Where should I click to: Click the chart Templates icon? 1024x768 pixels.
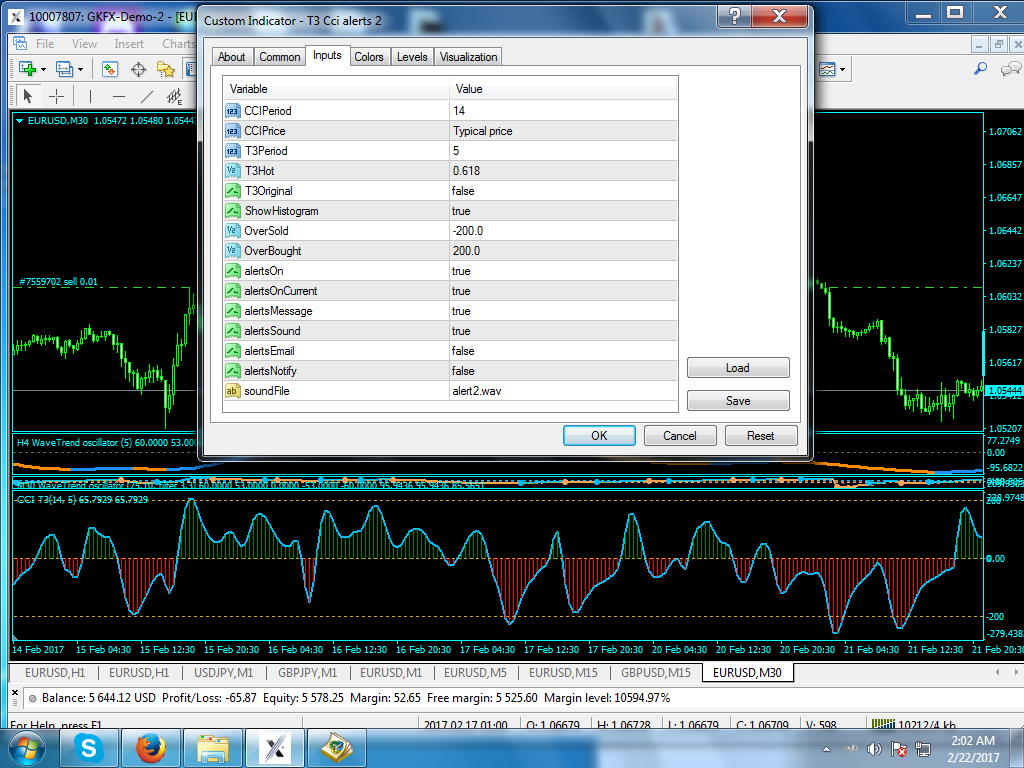click(x=827, y=69)
